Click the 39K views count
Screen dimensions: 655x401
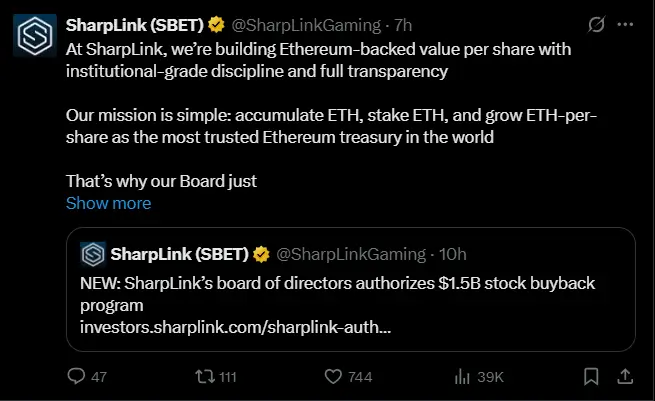click(489, 377)
